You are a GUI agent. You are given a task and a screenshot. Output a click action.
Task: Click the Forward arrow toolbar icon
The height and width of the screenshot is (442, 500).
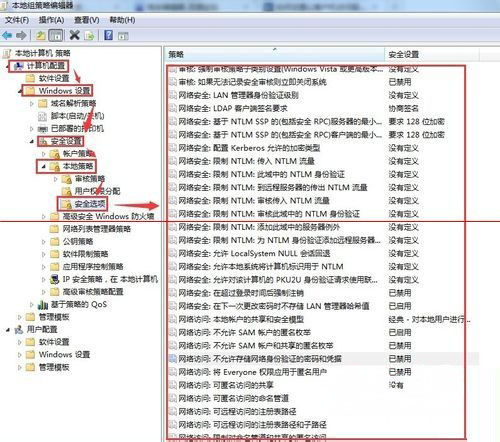pyautogui.click(x=21, y=35)
